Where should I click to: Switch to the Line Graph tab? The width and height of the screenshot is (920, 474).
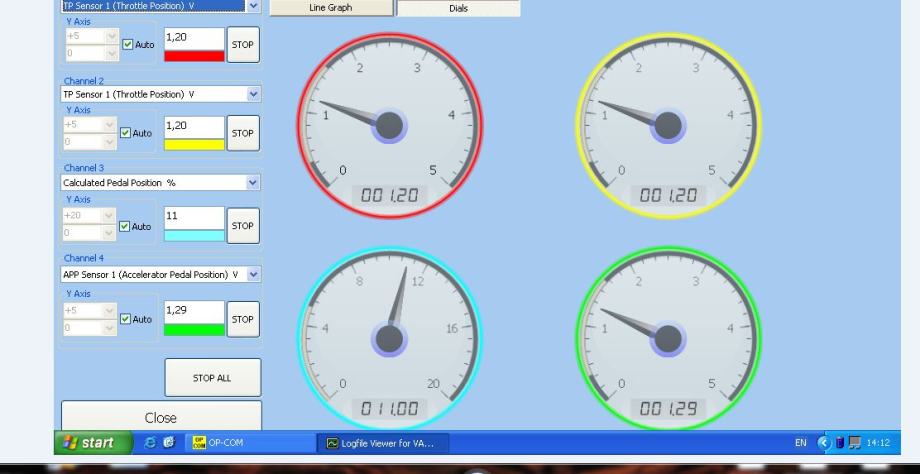pyautogui.click(x=331, y=8)
